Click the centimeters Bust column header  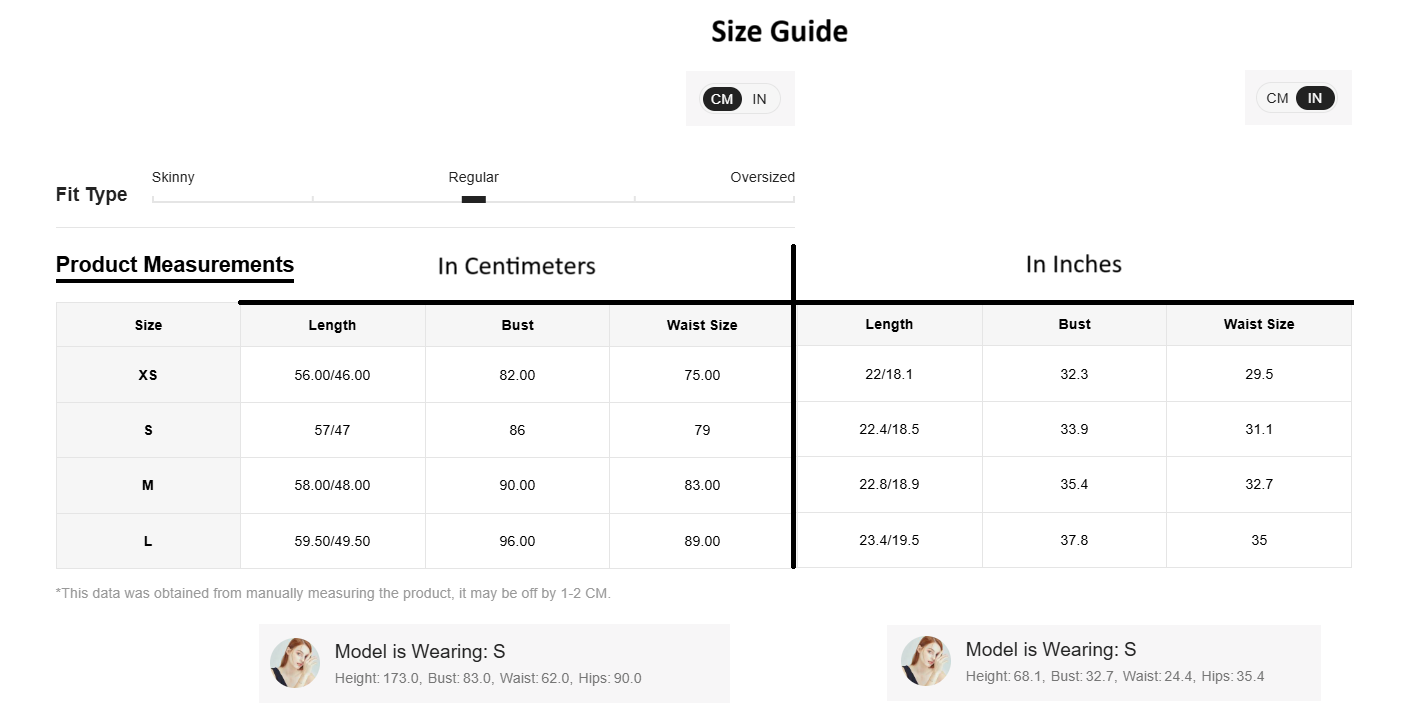coord(517,325)
